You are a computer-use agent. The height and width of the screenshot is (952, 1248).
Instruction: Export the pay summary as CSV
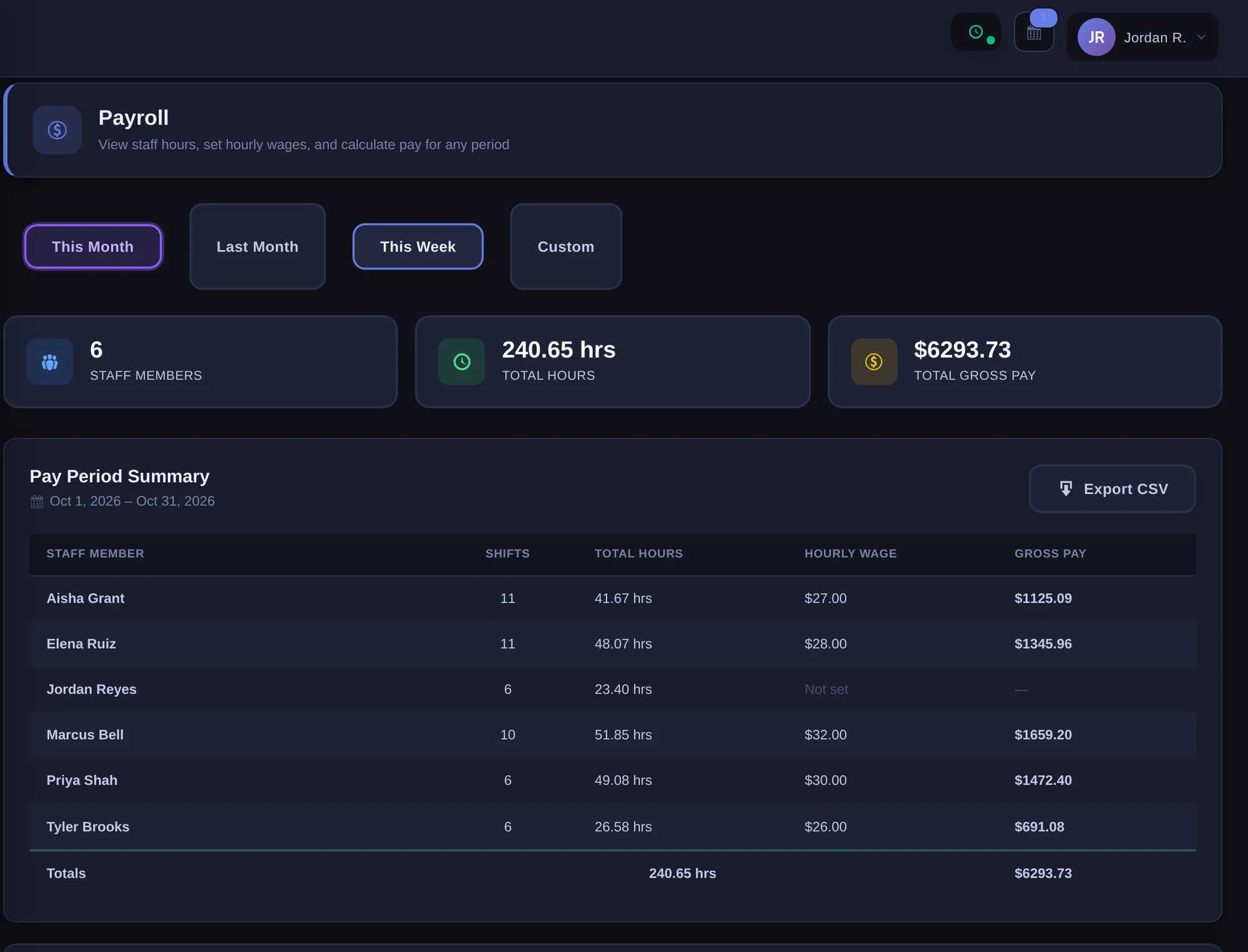1113,489
